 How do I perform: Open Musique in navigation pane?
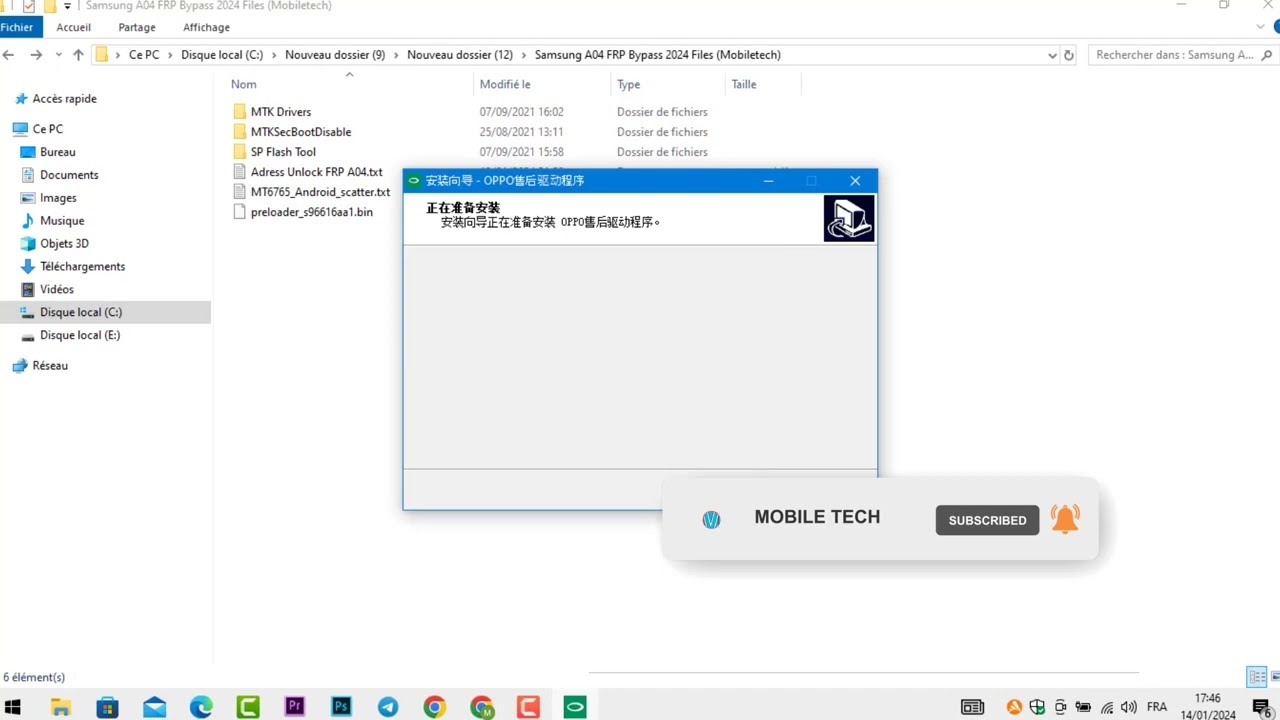point(62,221)
